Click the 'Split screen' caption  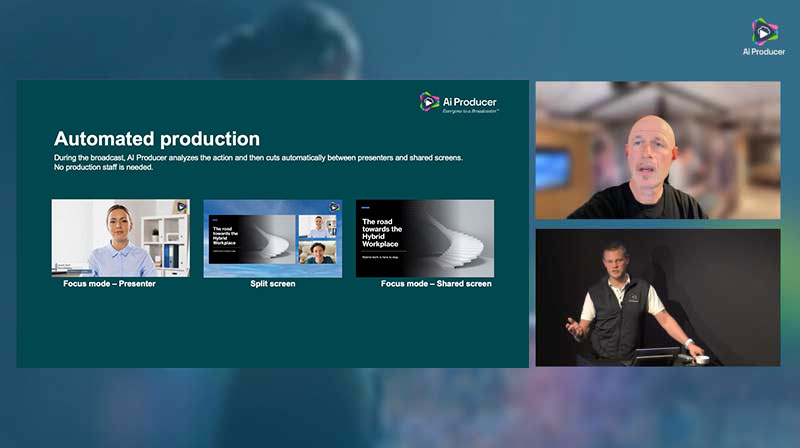point(272,284)
